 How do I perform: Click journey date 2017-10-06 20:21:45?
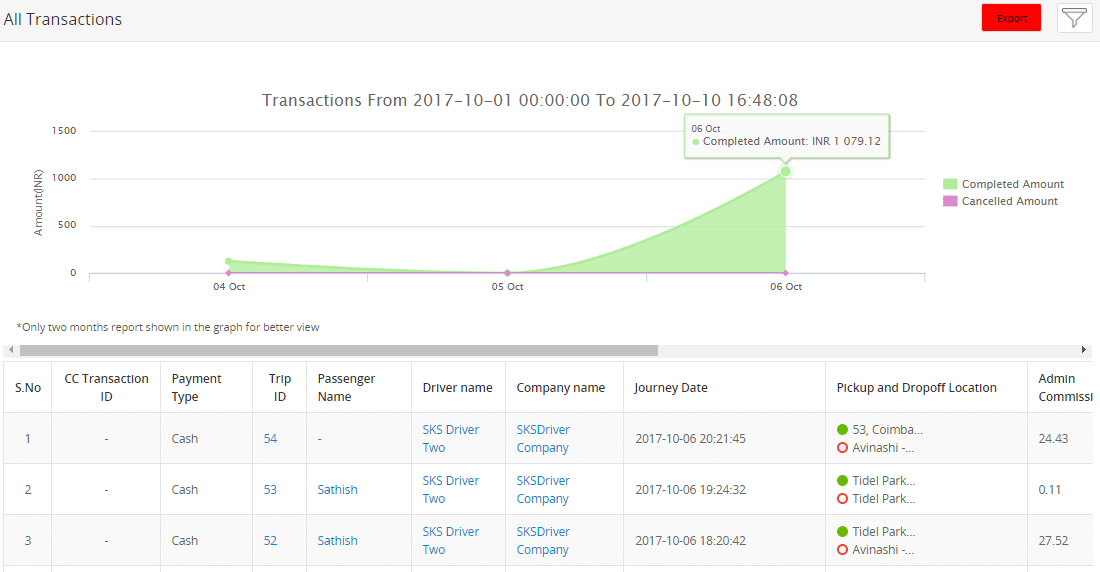(x=690, y=439)
